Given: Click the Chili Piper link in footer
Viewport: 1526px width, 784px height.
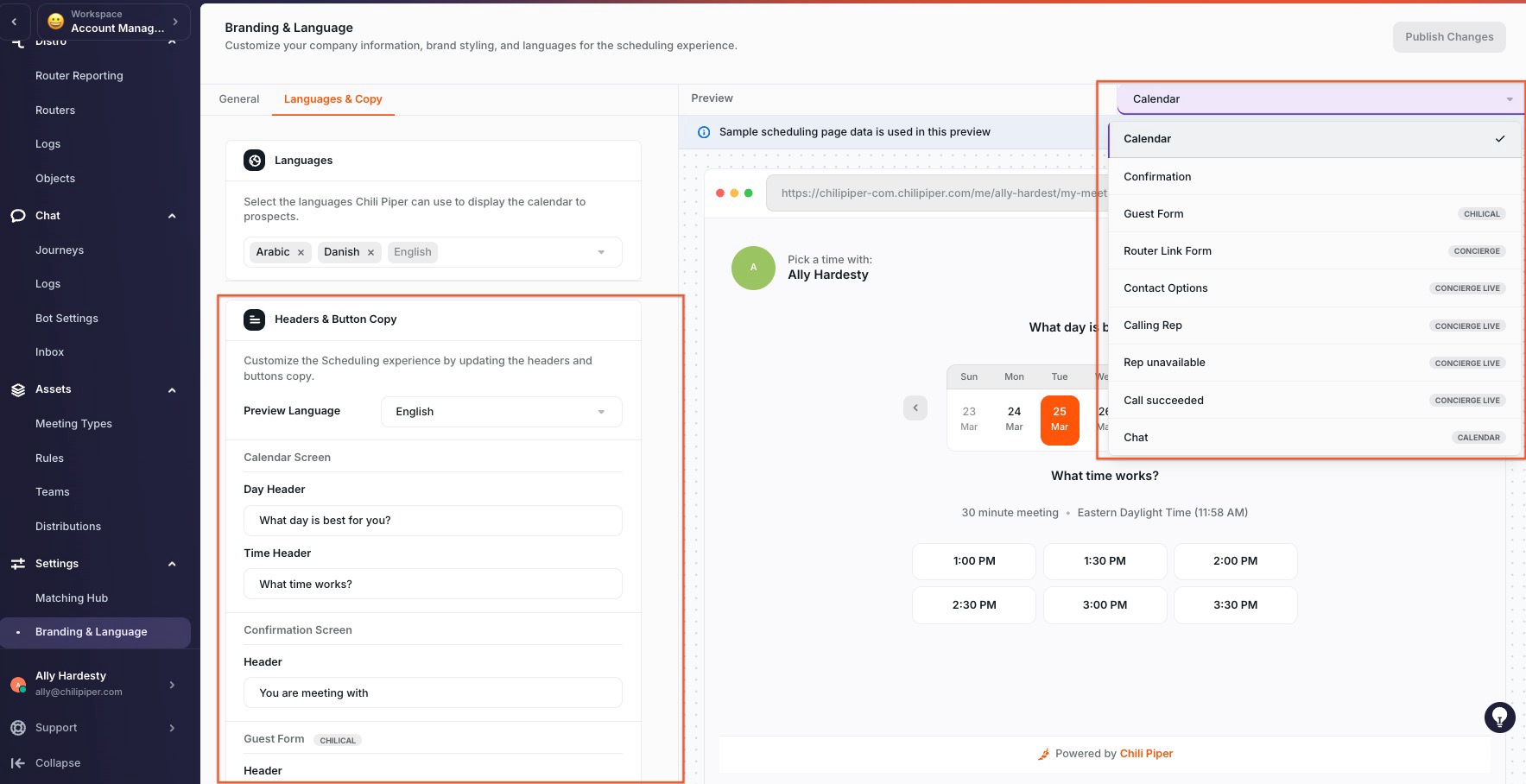Looking at the screenshot, I should (x=1146, y=754).
